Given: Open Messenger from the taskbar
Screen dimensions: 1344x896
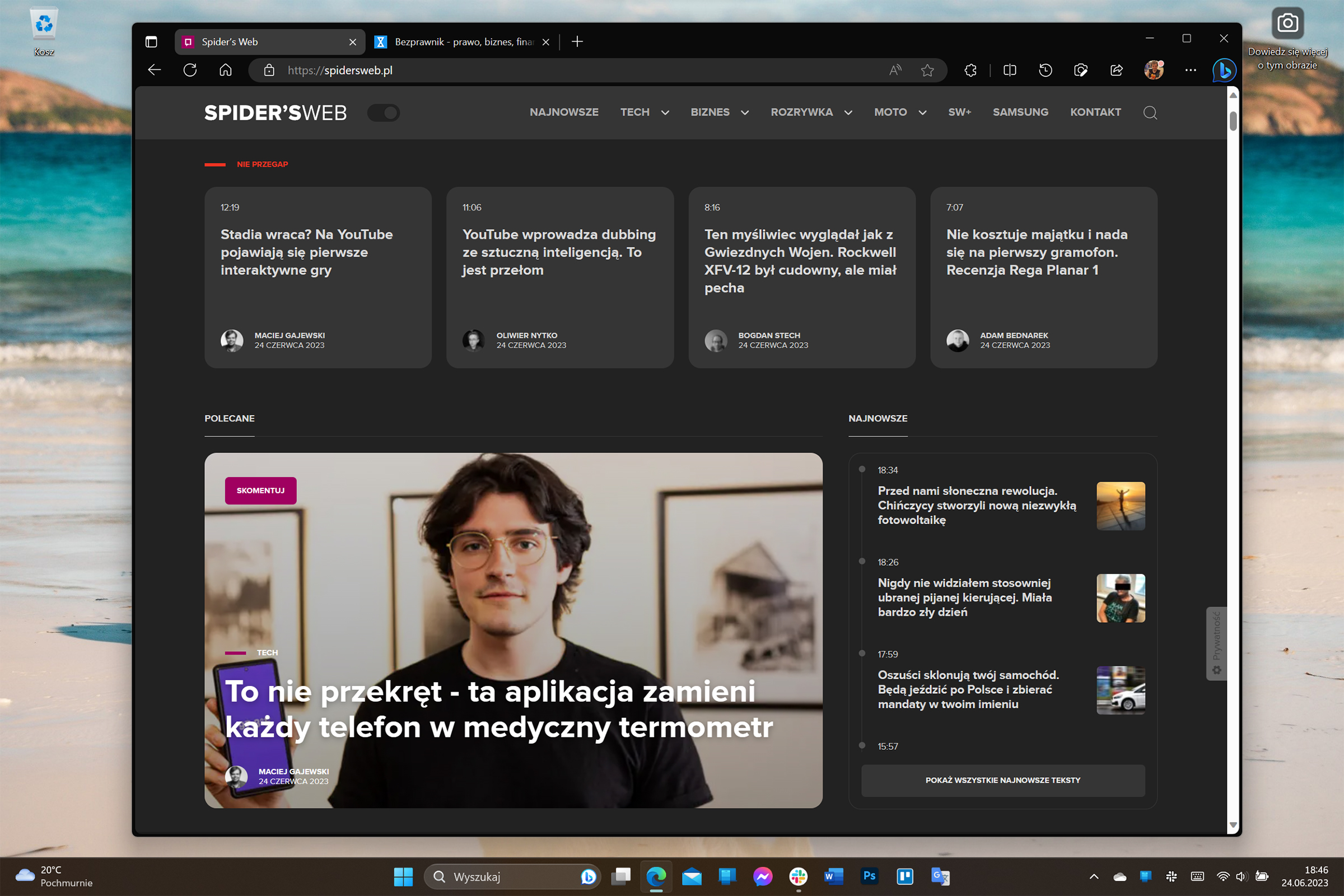Looking at the screenshot, I should point(763,876).
